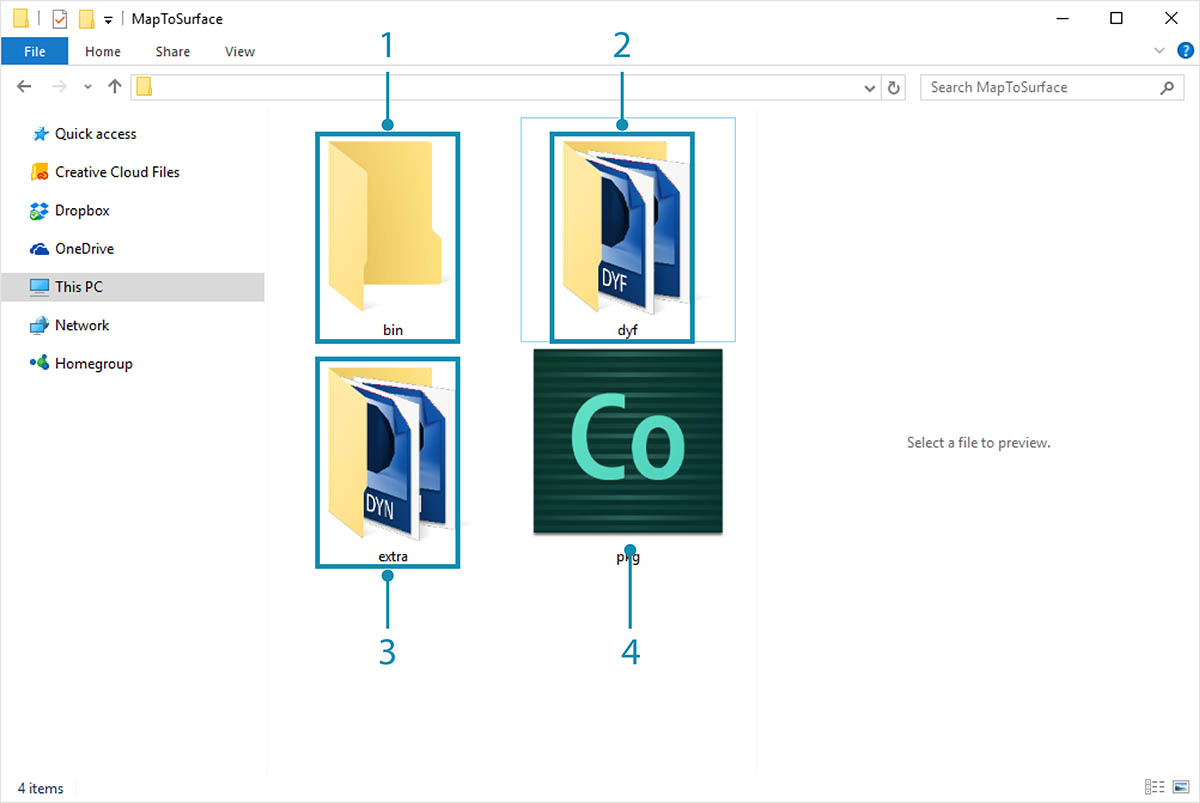Select the extra folder
Screen dimensions: 1200x803
coord(387,460)
